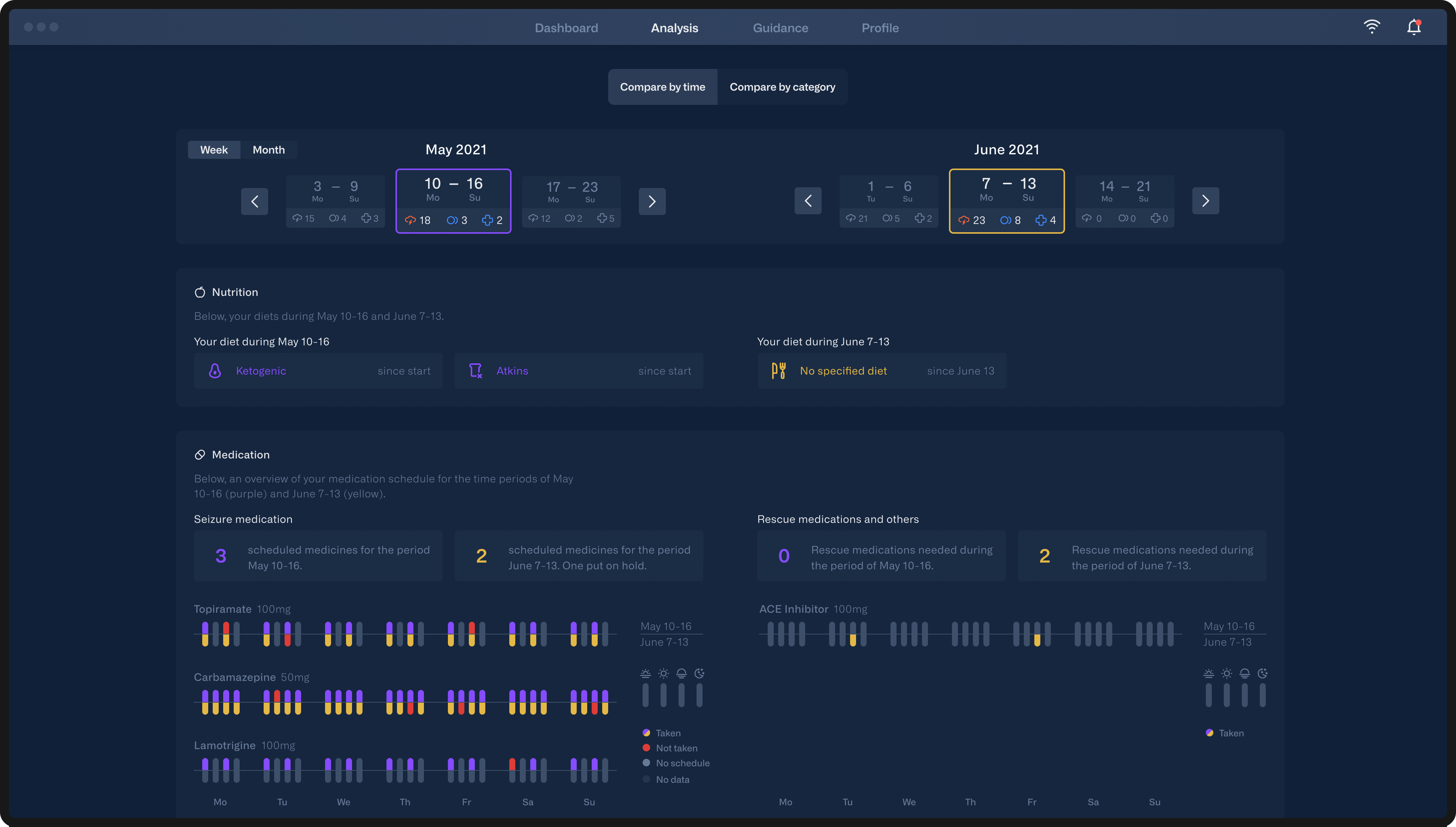Open the Analysis tab
The width and height of the screenshot is (1456, 827).
[674, 28]
